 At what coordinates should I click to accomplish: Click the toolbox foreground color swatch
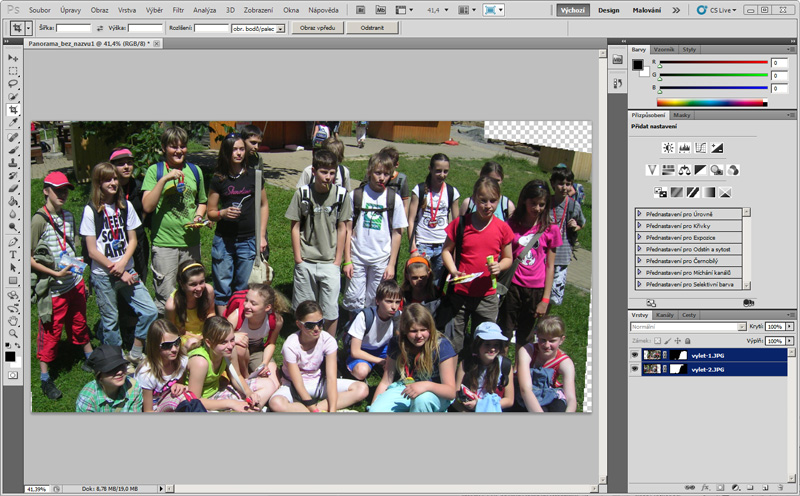(x=10, y=356)
